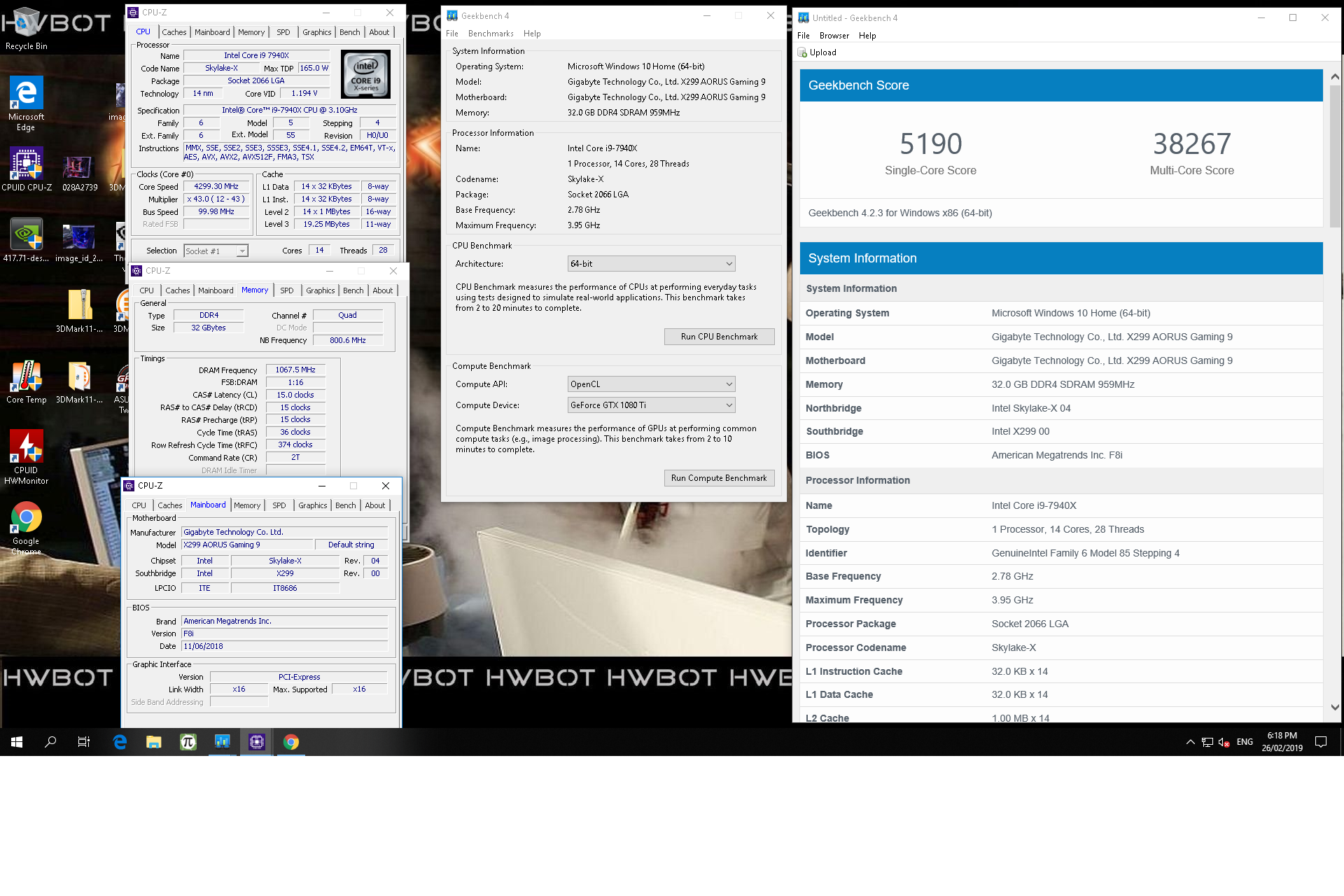Open the Benchmarks menu in Geekbench 4

click(491, 34)
